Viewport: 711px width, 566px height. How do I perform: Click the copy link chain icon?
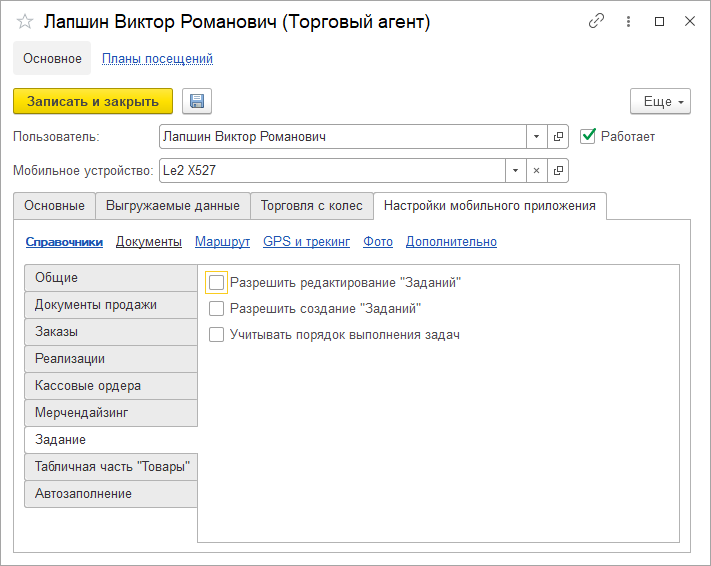point(597,21)
